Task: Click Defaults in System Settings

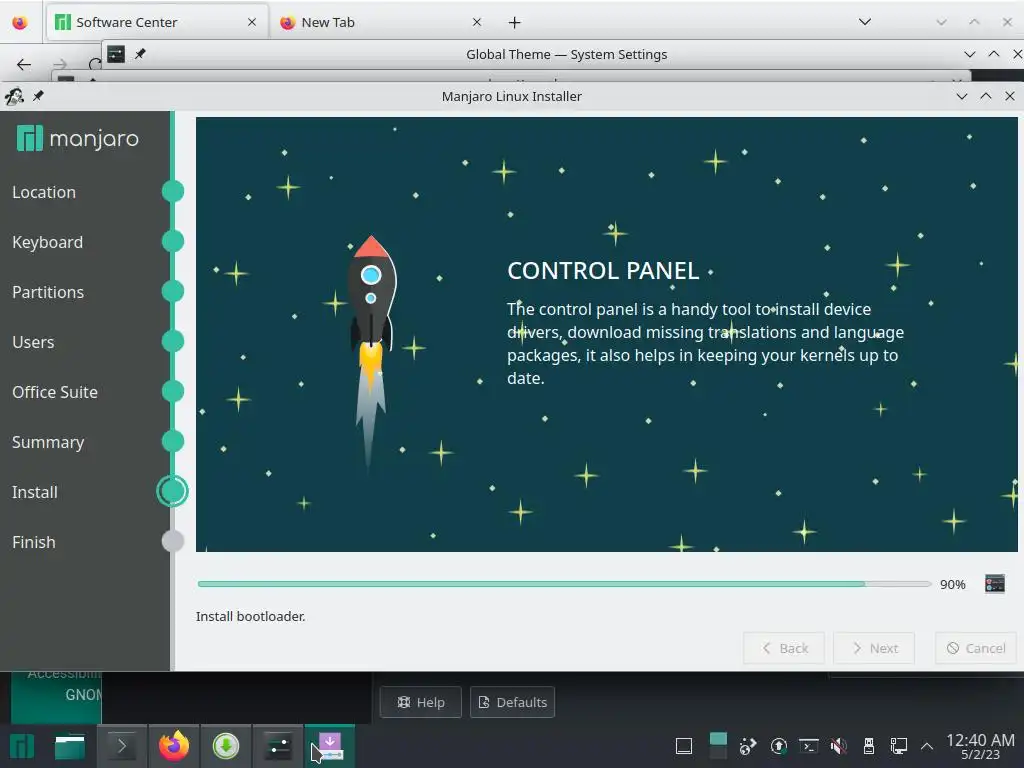Action: click(x=512, y=702)
